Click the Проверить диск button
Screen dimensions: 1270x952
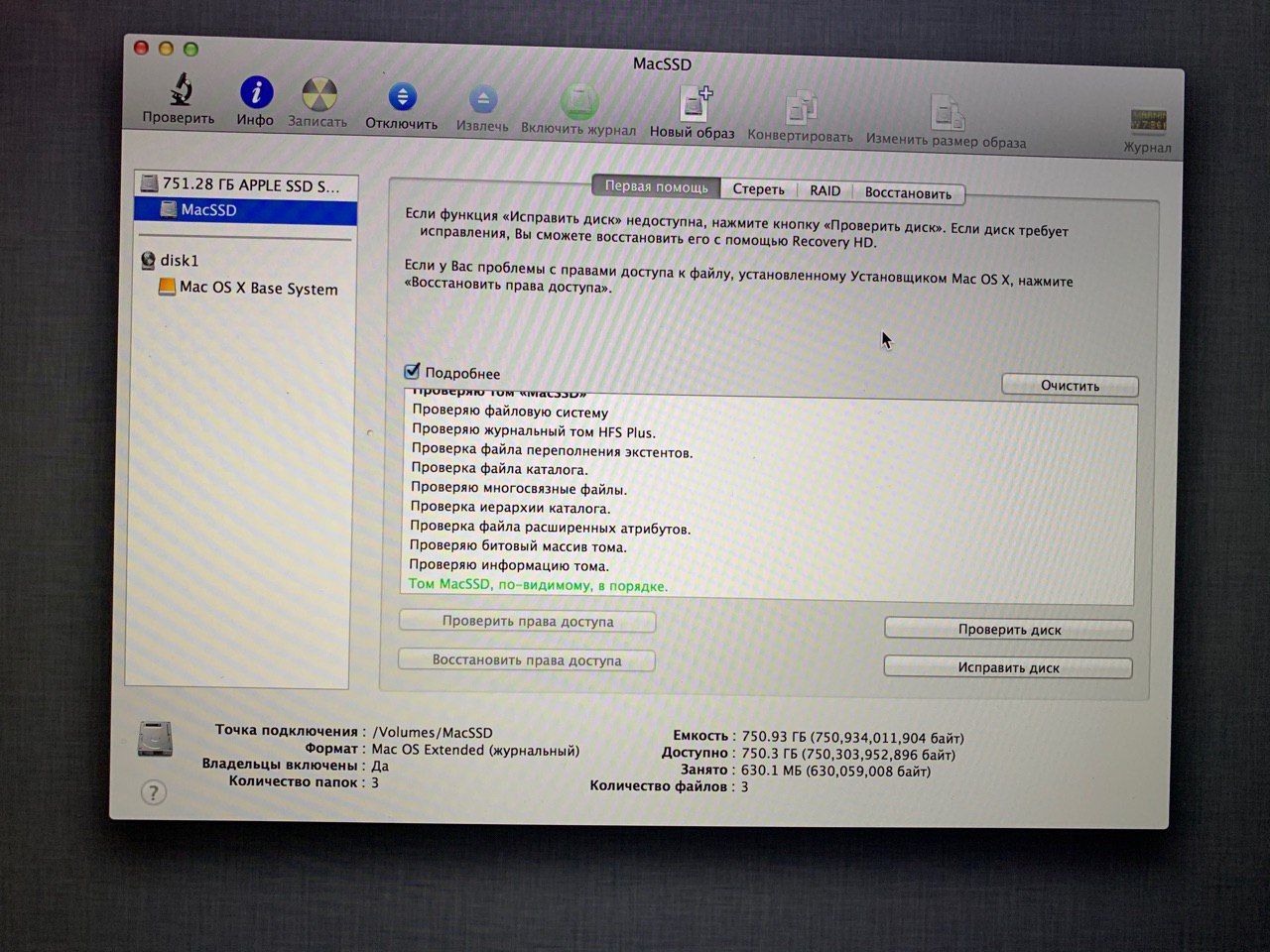[1009, 630]
